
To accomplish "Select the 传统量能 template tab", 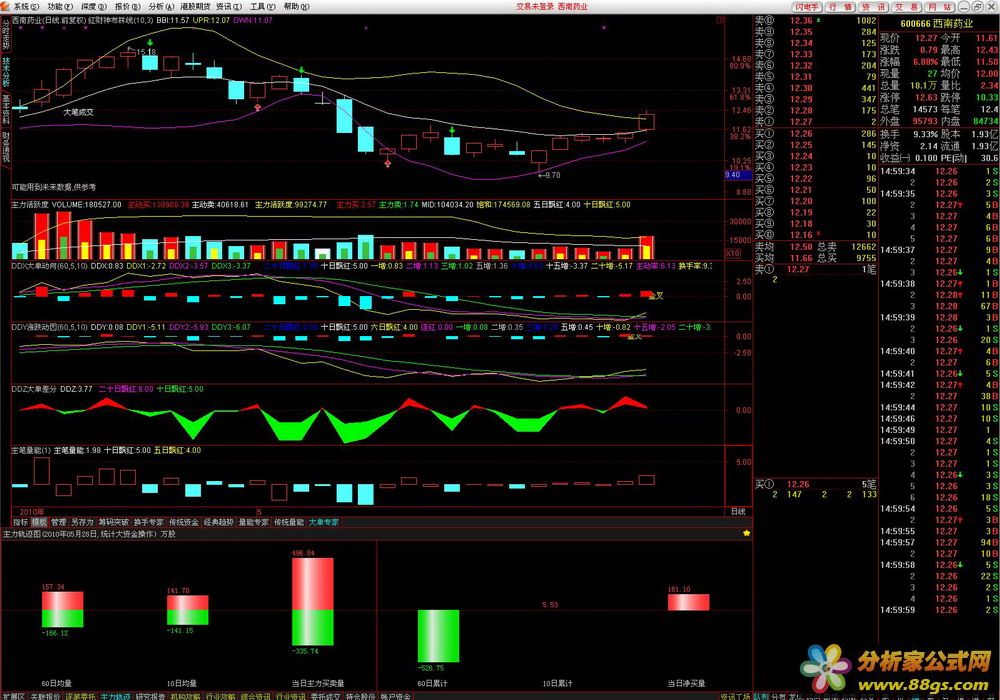I will (289, 522).
